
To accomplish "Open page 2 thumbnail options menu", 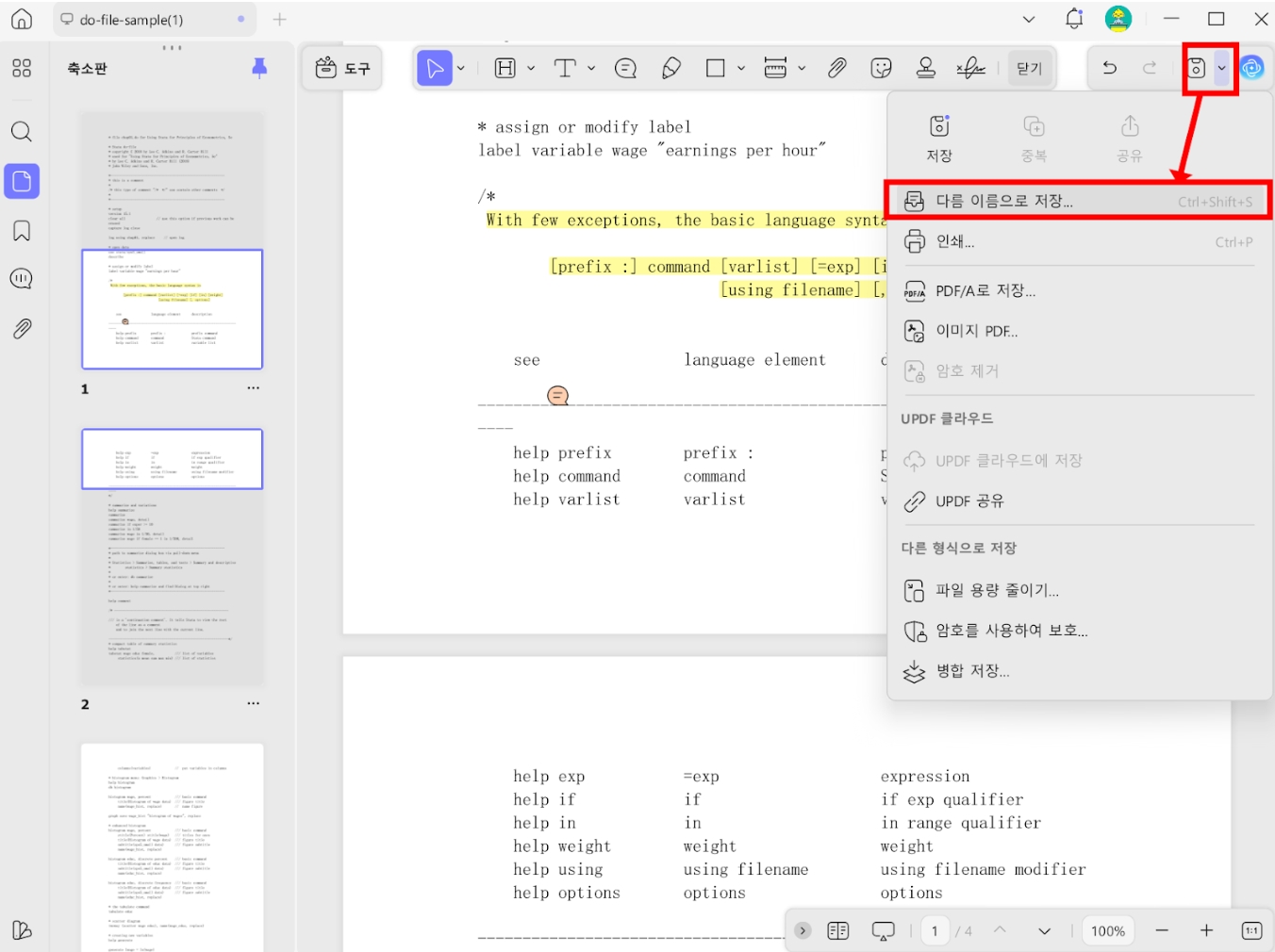I will (x=253, y=702).
